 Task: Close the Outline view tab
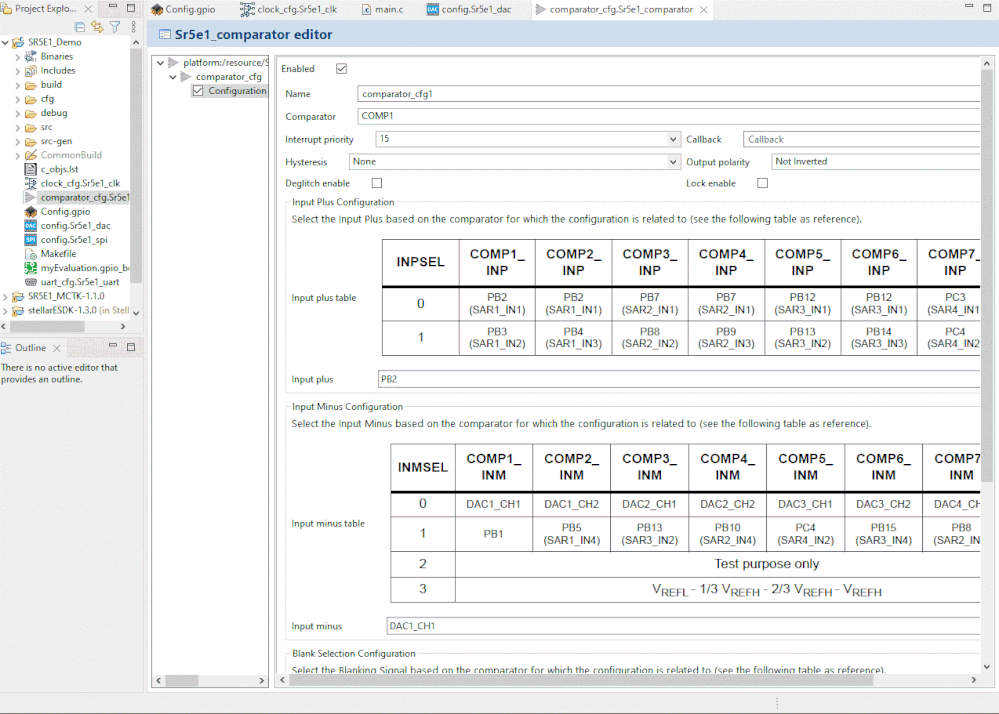click(x=57, y=348)
